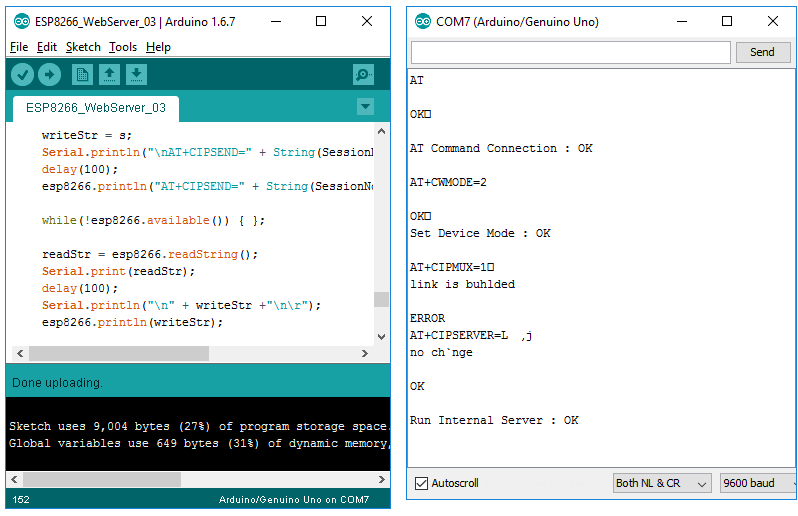Open the Serial Monitor magnifier icon

[x=363, y=75]
